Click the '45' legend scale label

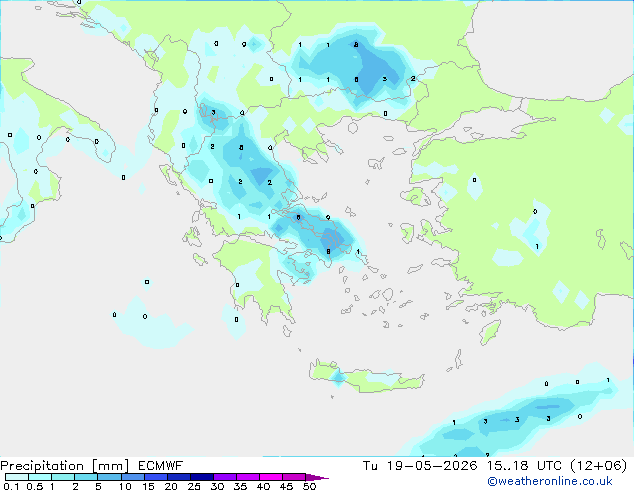click(286, 486)
